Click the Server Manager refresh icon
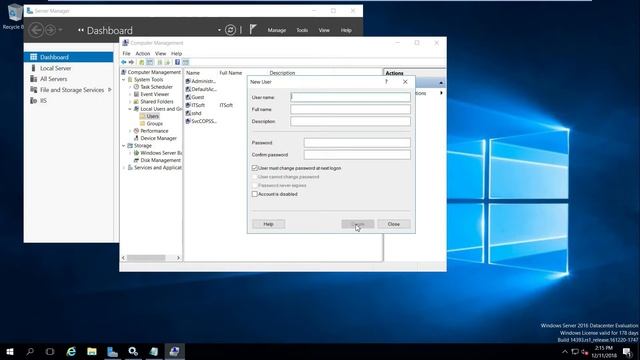This screenshot has width=640, height=360. point(230,30)
